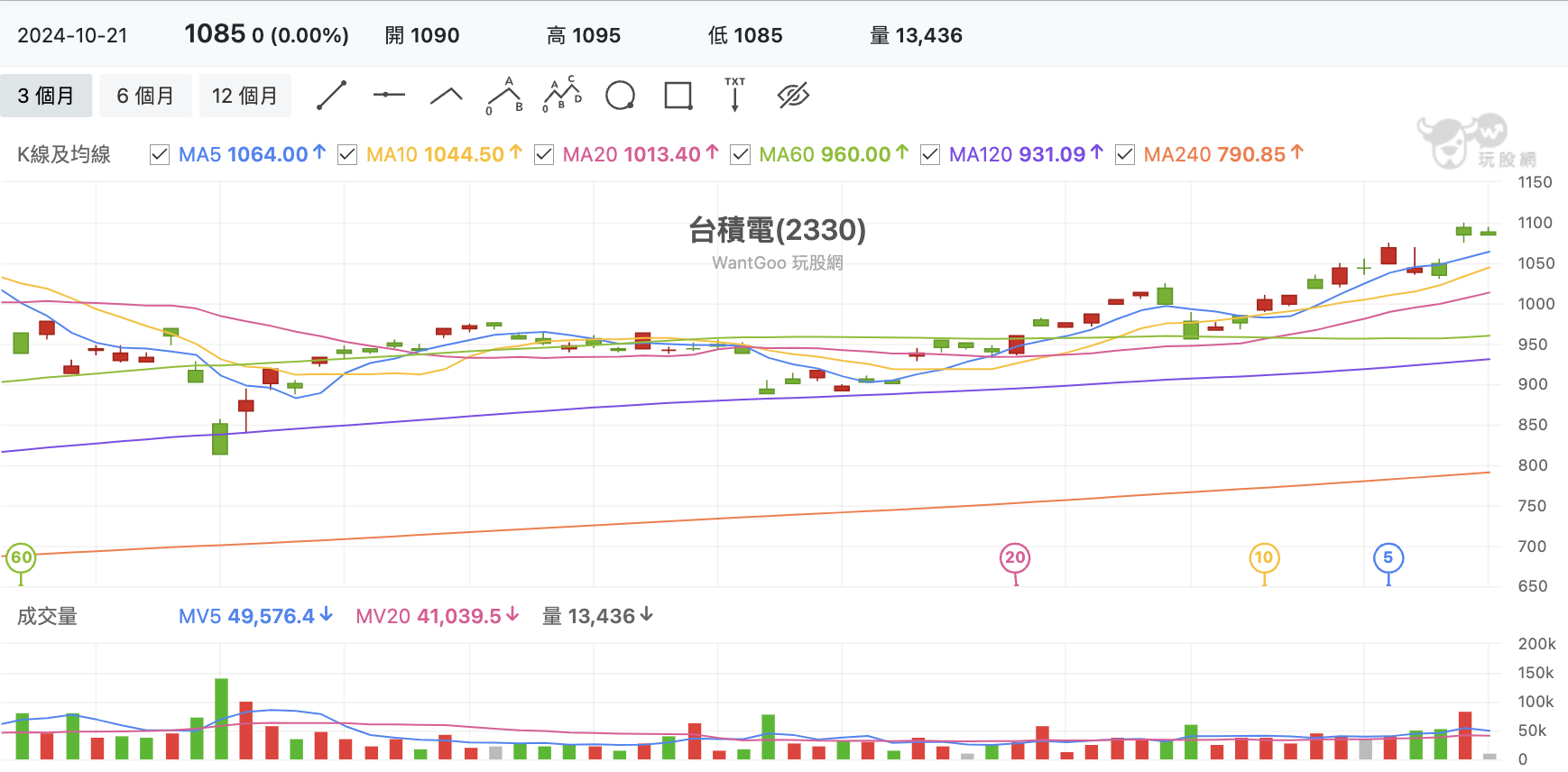The image size is (1568, 772).
Task: Uncheck the MA10 moving average checkbox
Action: click(347, 155)
